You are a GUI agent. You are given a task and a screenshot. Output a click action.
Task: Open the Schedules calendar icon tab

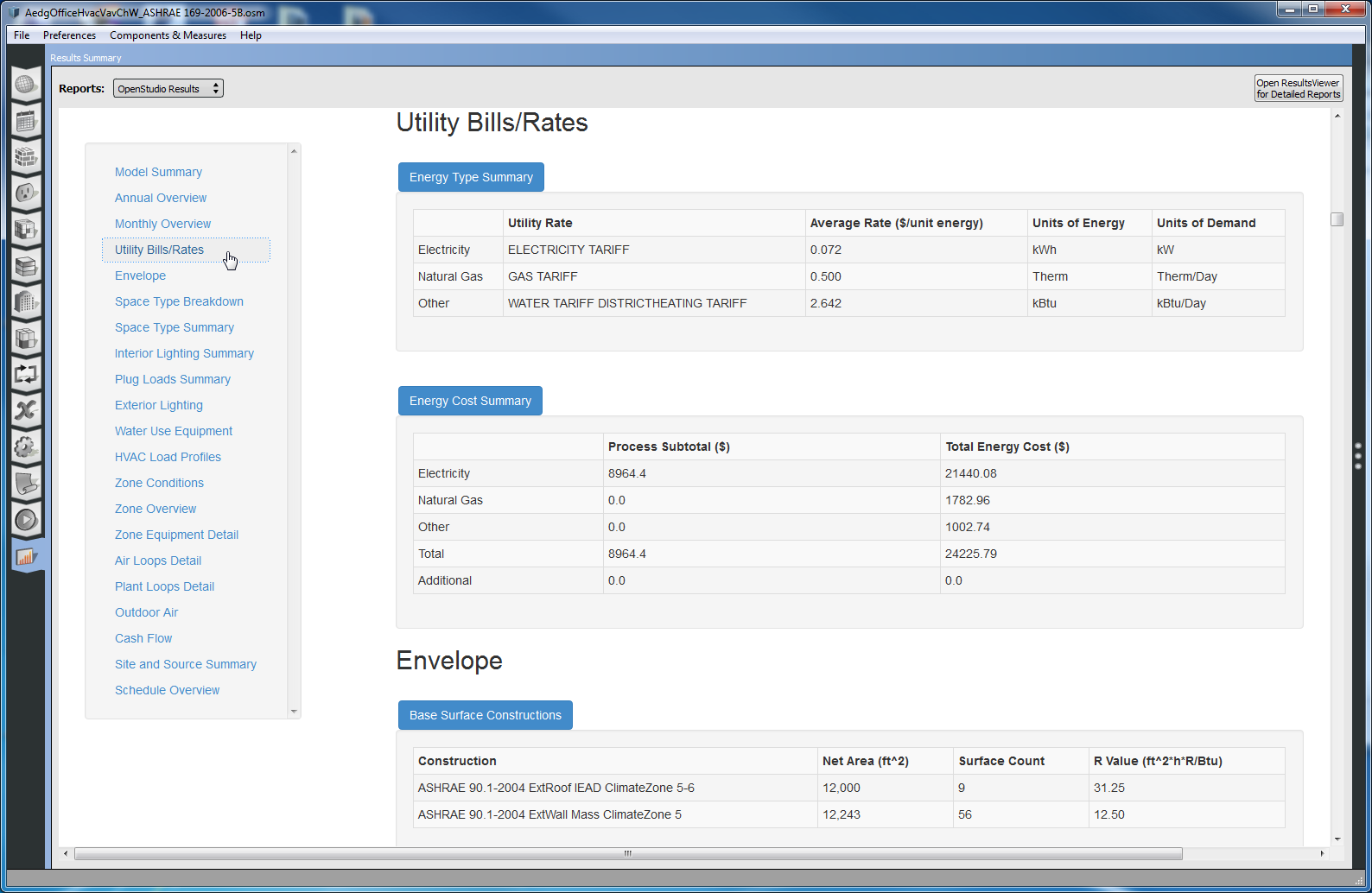[x=26, y=120]
